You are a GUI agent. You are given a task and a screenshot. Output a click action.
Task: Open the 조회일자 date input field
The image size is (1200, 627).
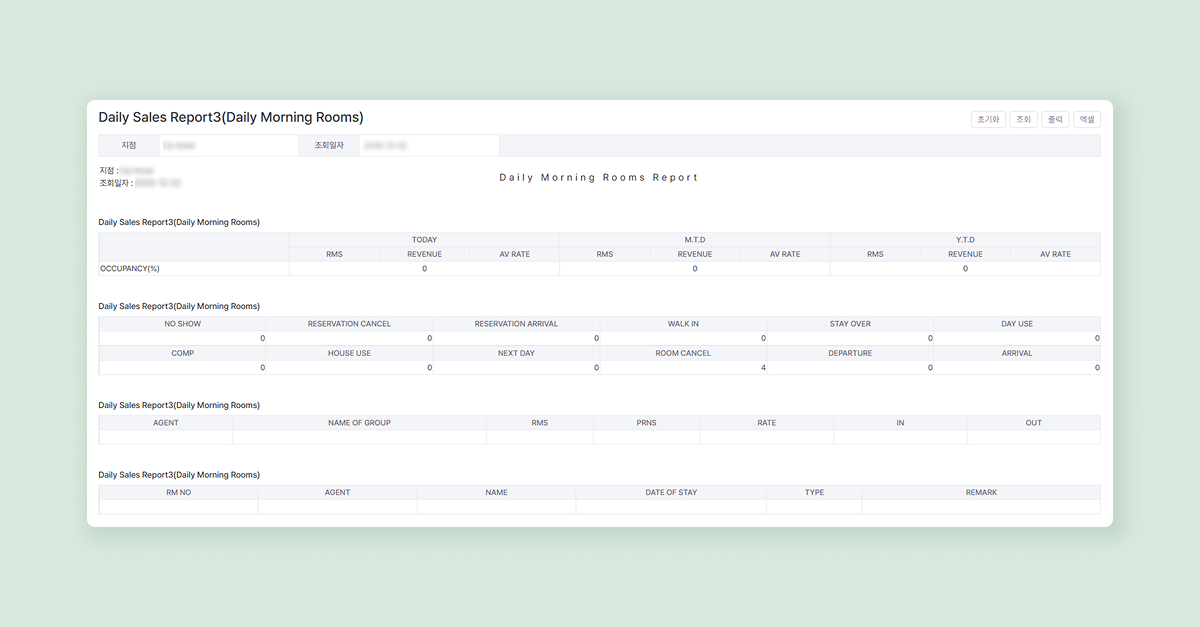(428, 146)
